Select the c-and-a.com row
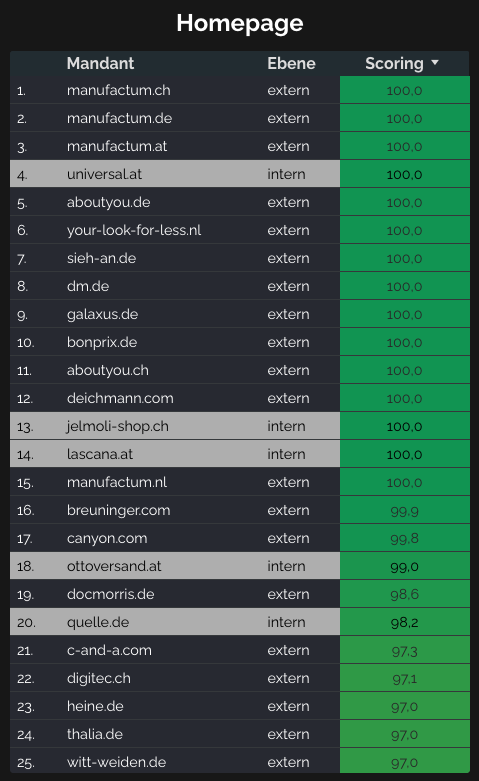 [240, 650]
